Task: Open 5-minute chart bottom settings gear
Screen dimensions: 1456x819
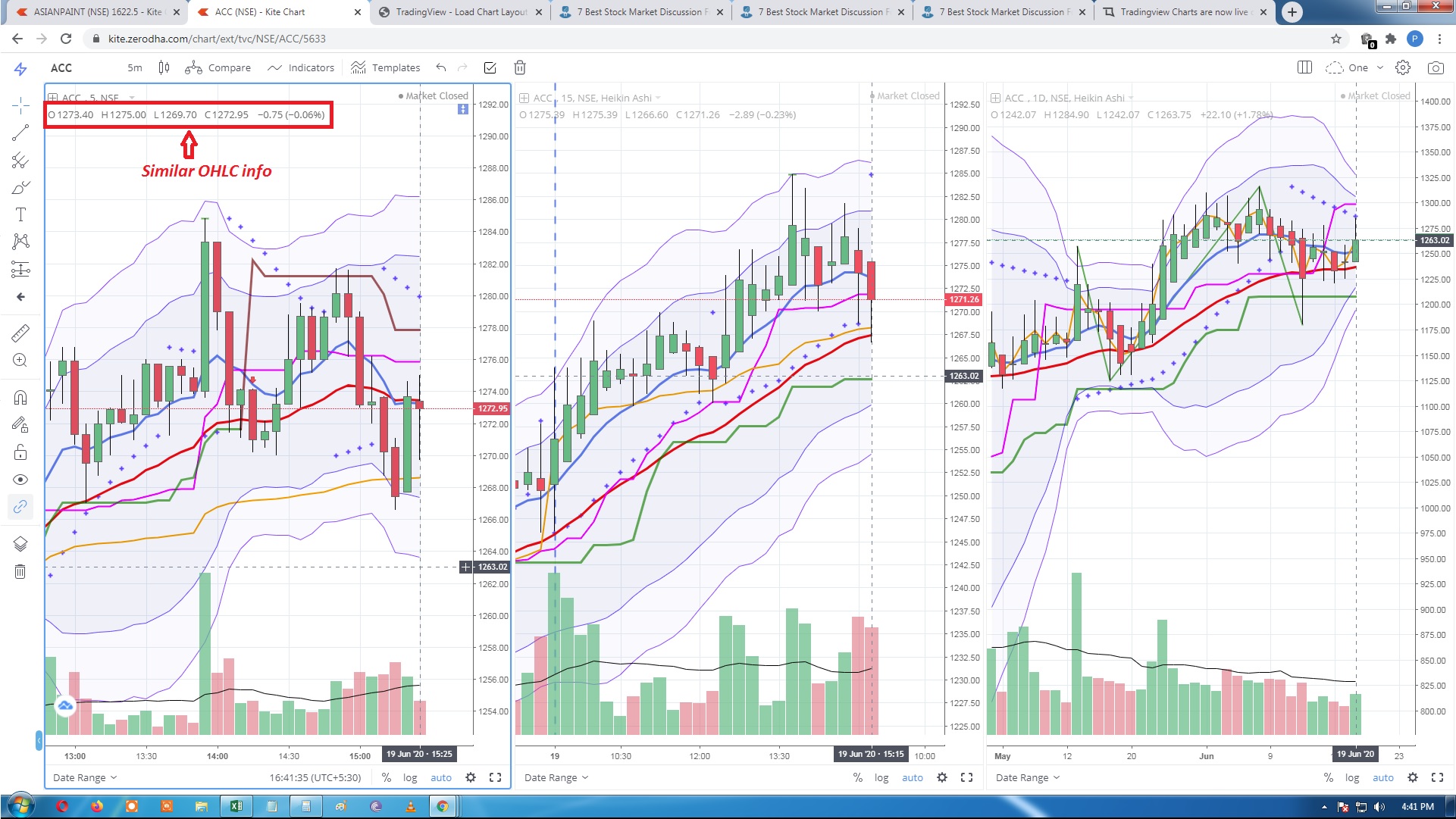Action: (x=471, y=777)
